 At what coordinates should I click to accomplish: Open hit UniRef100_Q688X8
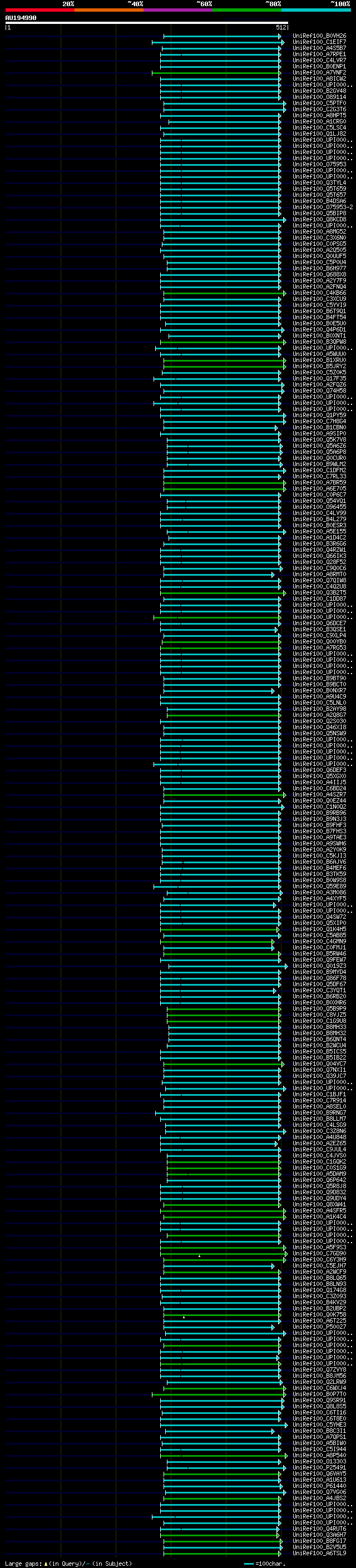(x=319, y=275)
